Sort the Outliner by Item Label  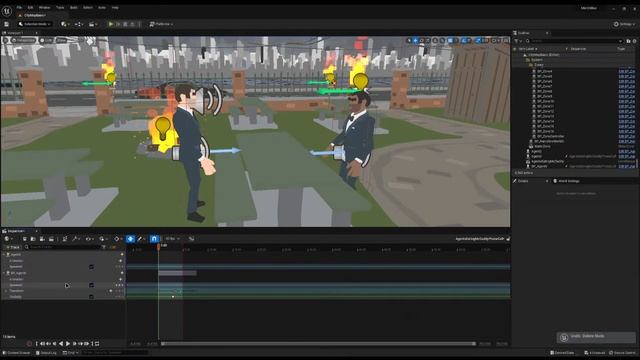click(527, 49)
